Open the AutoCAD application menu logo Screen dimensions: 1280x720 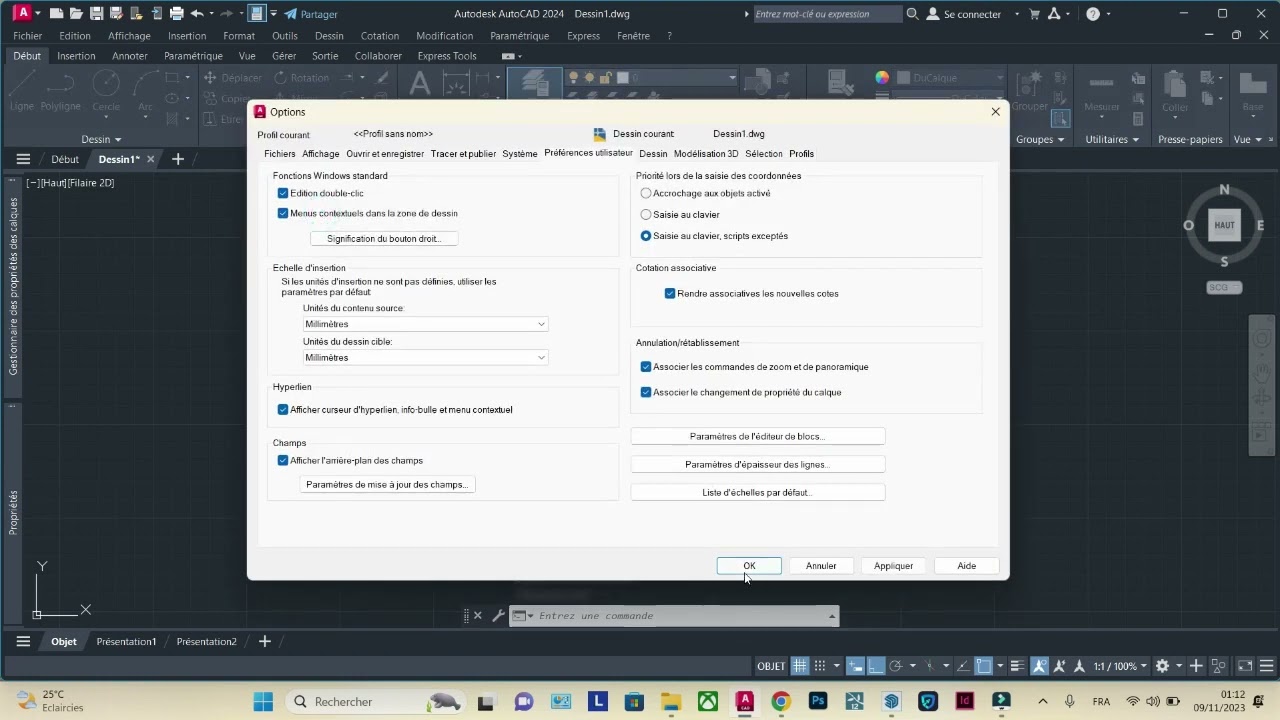[21, 14]
